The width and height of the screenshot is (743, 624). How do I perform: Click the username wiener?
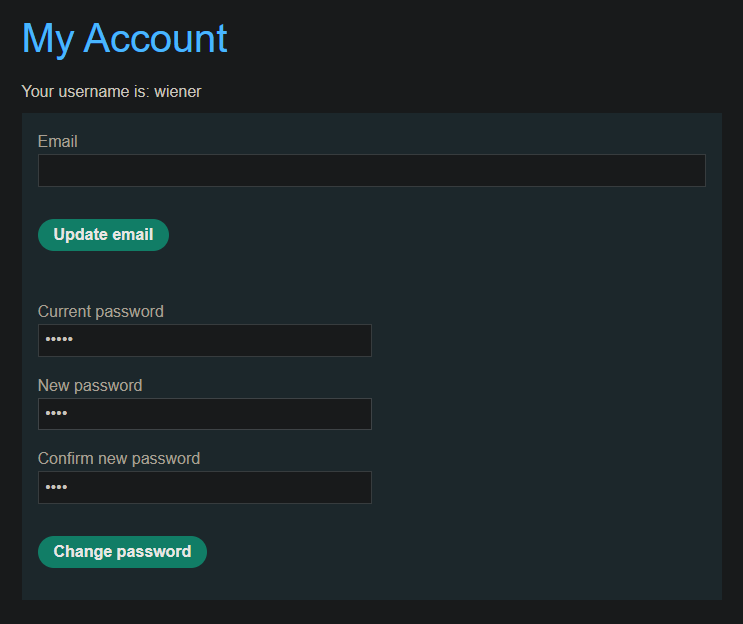178,92
